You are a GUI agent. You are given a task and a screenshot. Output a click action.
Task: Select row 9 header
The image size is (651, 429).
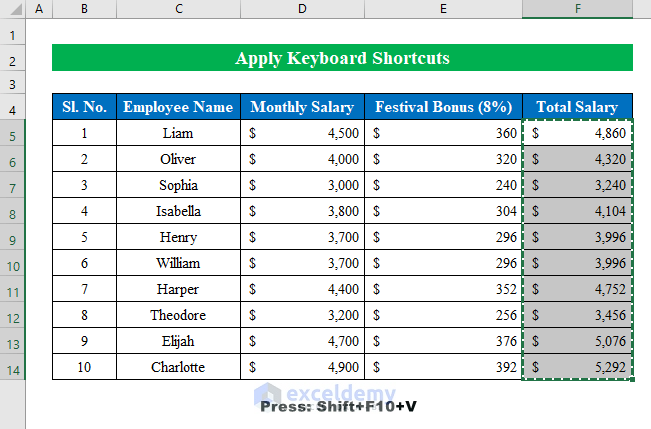13,237
